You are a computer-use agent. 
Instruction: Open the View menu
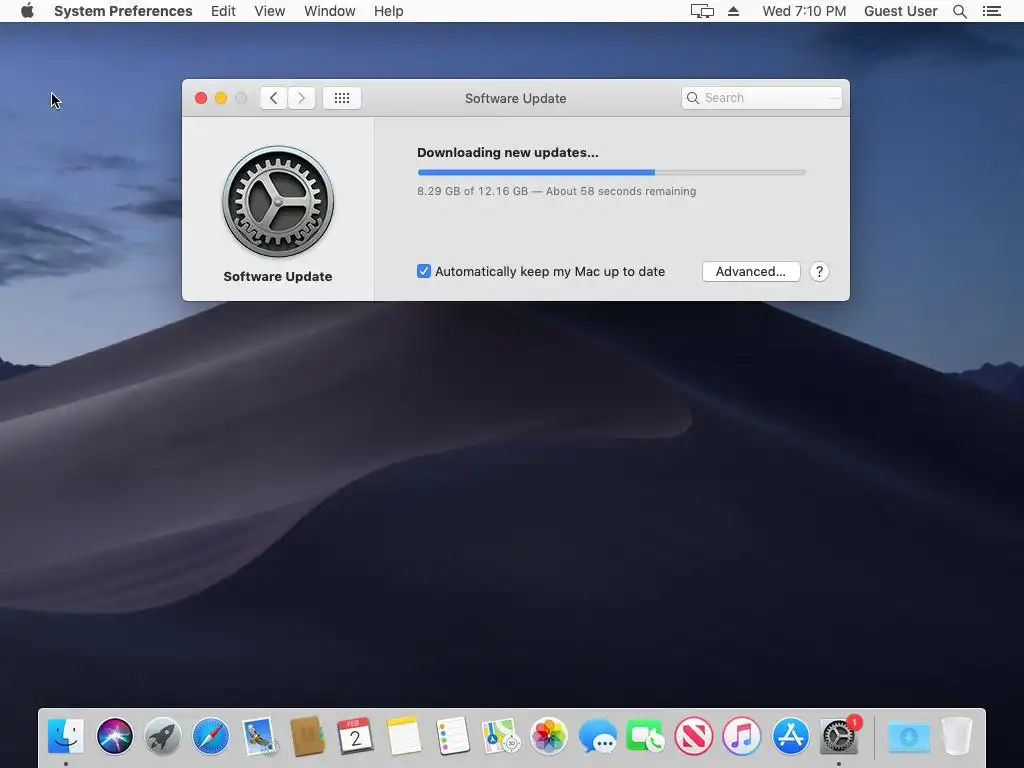click(x=270, y=11)
